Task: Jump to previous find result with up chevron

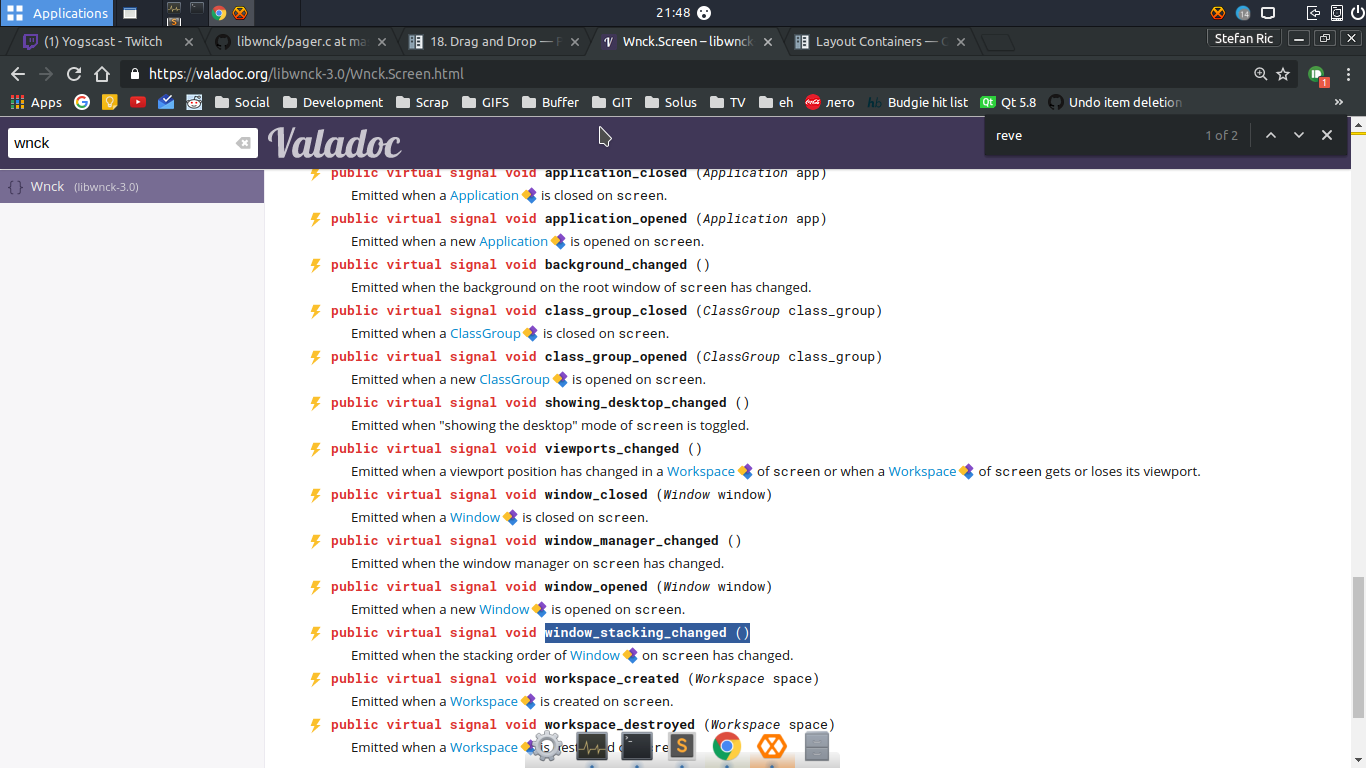Action: (1271, 135)
